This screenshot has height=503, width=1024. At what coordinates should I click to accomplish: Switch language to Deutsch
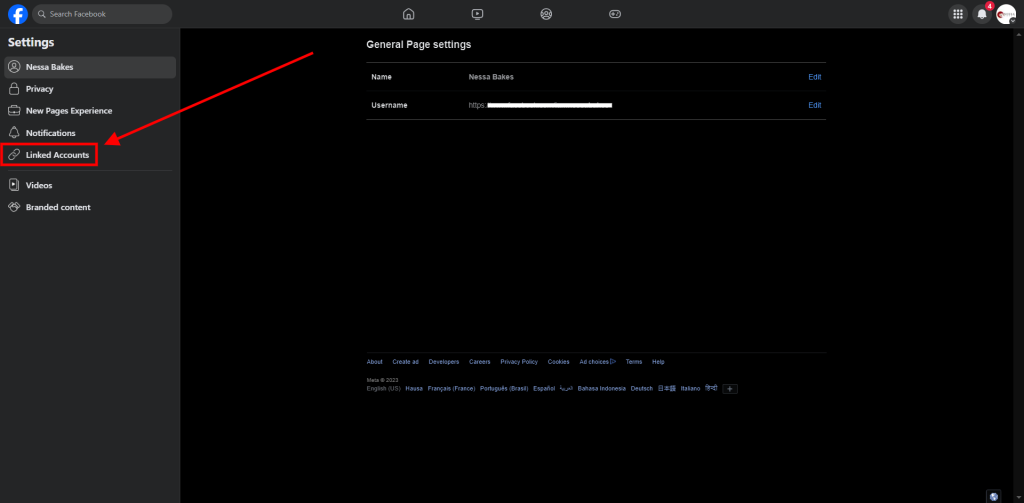(641, 389)
